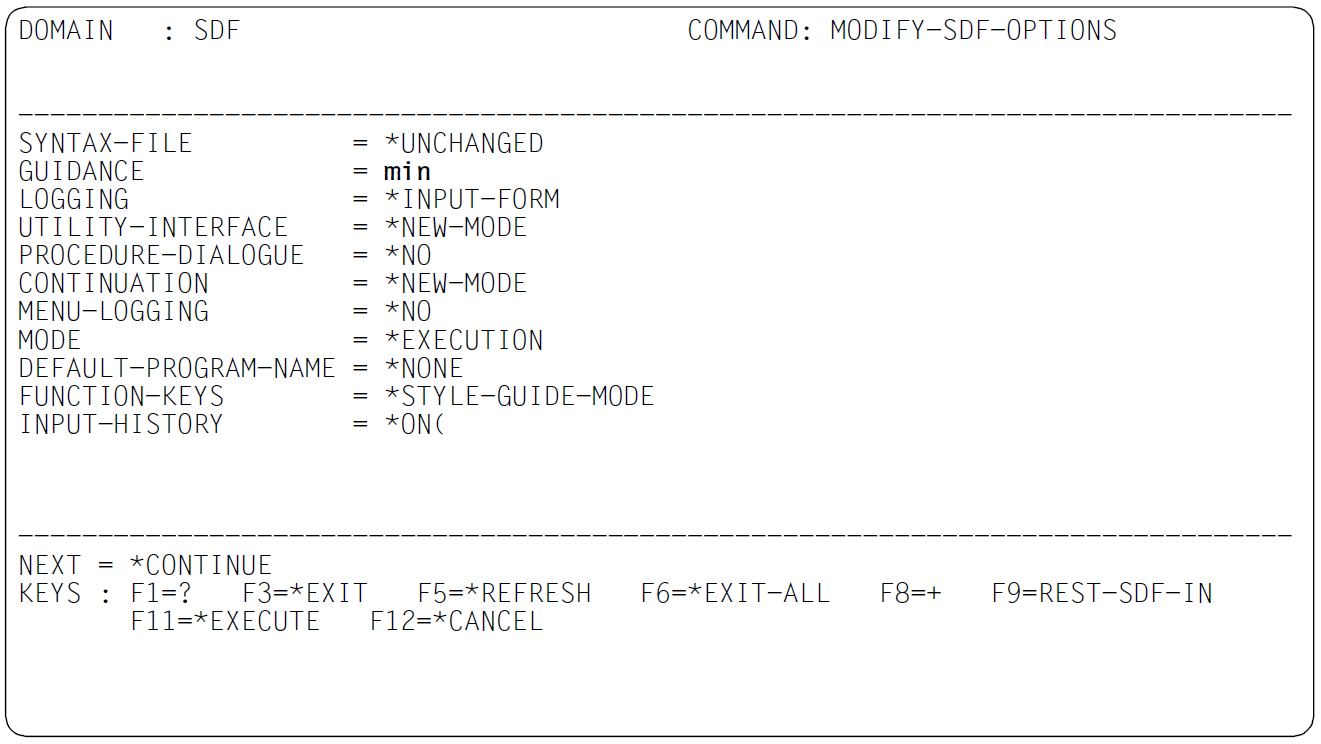Viewport: 1321px width, 744px height.
Task: Click the PROCEDURE-DIALOGUE value *NO
Action: (x=408, y=255)
